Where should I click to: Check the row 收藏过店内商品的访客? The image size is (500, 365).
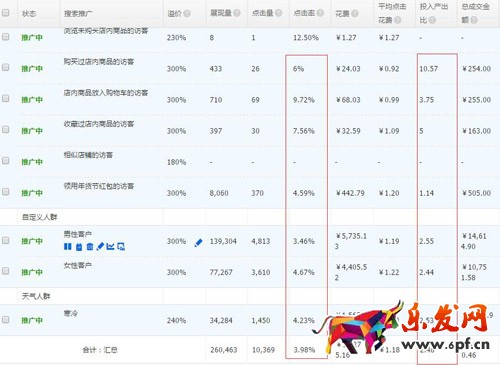pyautogui.click(x=6, y=129)
